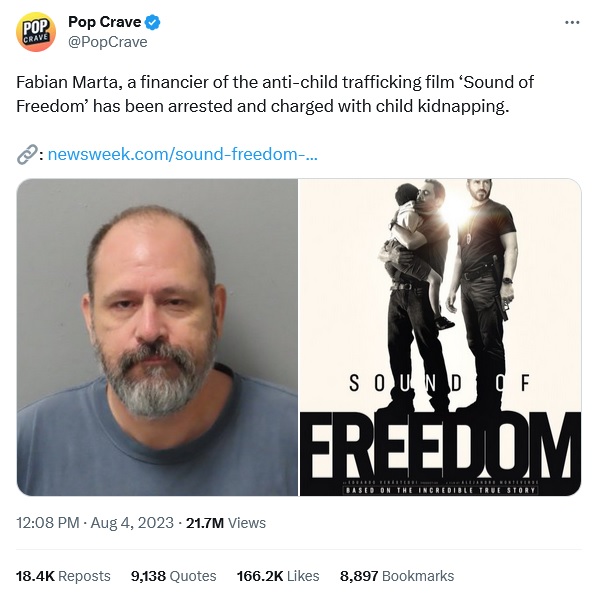Click the blue verified checkmark badge

[153, 22]
